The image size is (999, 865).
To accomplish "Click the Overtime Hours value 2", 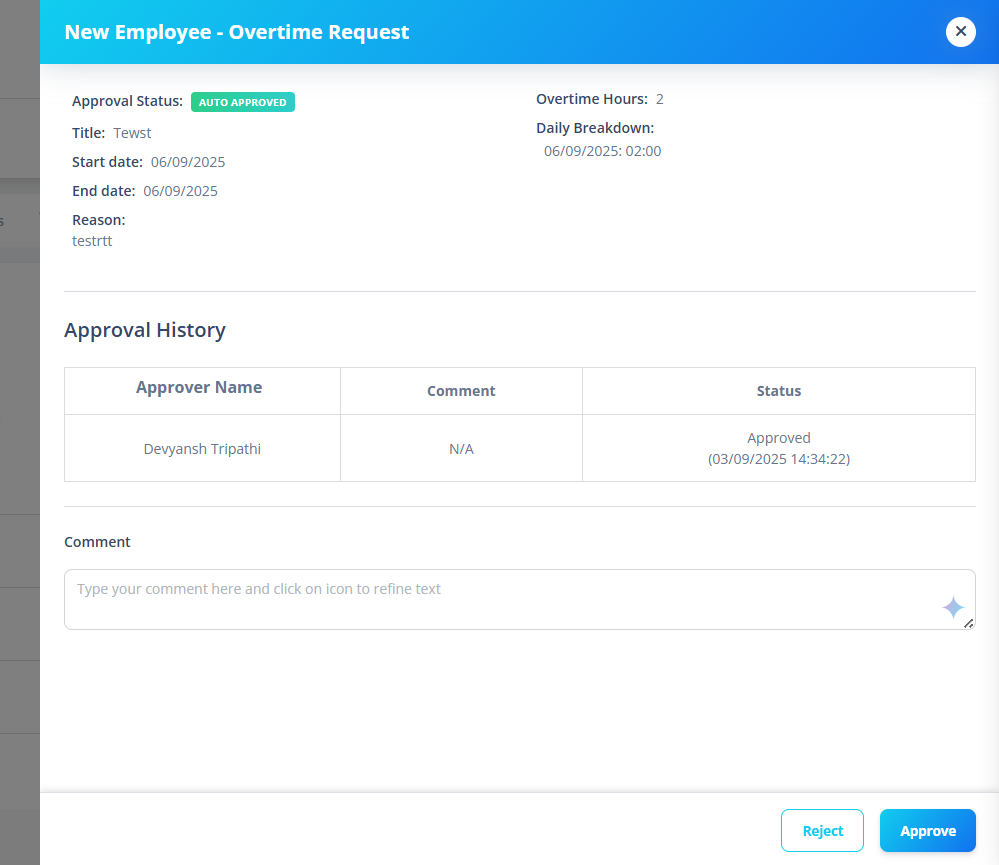I will pyautogui.click(x=659, y=99).
